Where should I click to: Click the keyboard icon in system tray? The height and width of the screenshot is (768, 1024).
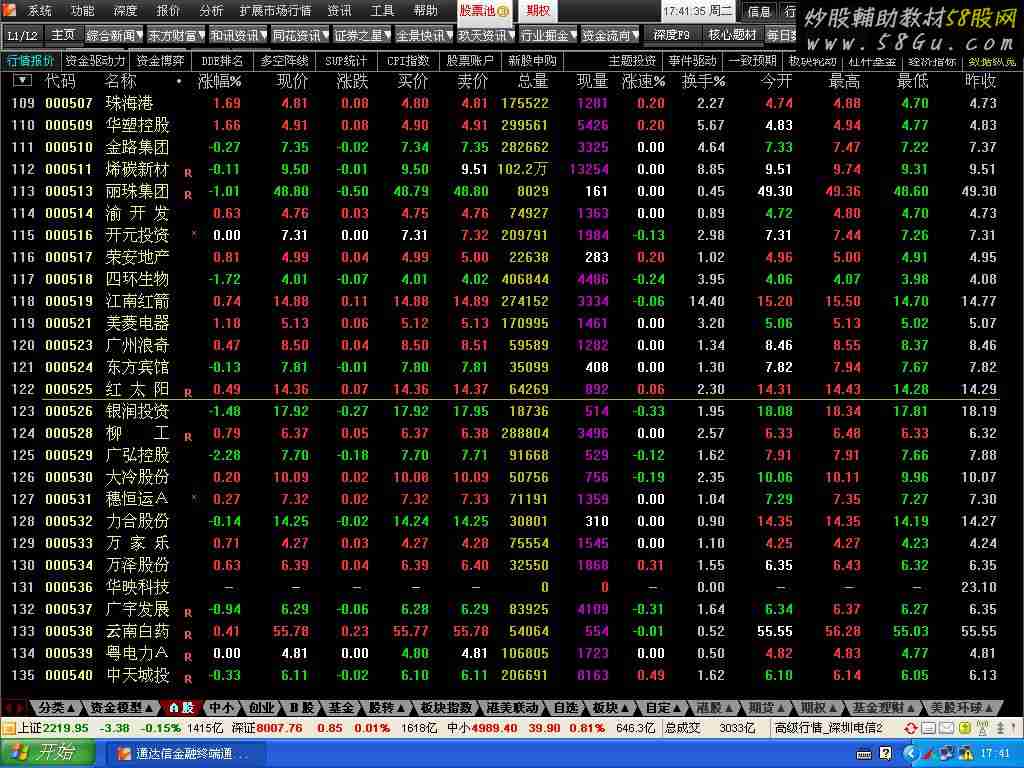click(863, 754)
